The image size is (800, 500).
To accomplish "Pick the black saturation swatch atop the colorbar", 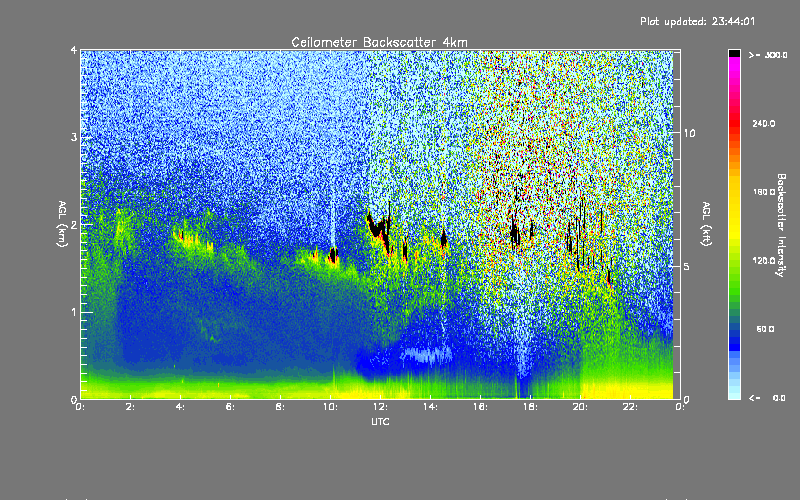I will tap(734, 53).
